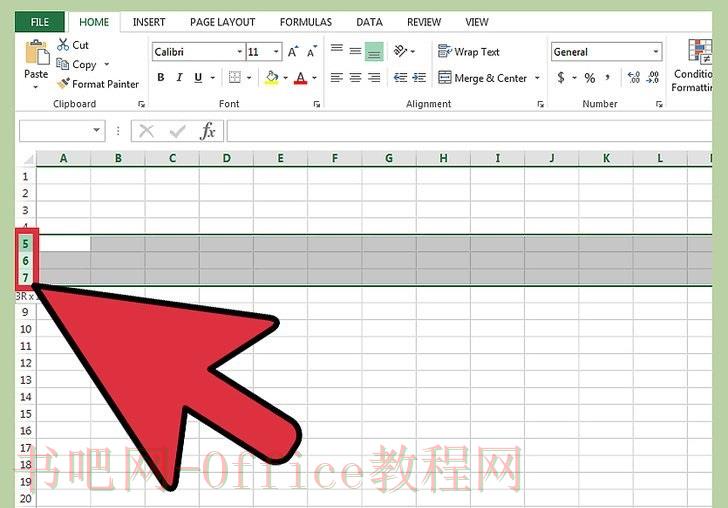Decrease font size with smaller A icon
Viewport: 728px width, 508px height.
click(x=312, y=52)
